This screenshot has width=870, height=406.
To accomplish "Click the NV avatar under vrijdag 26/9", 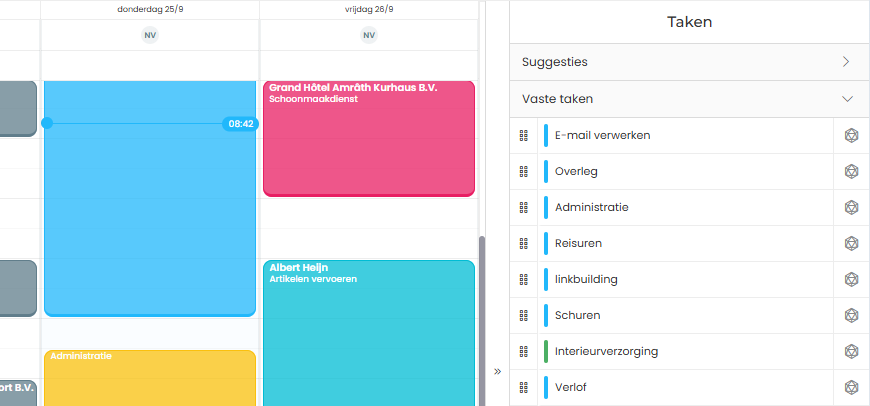I will 369,36.
